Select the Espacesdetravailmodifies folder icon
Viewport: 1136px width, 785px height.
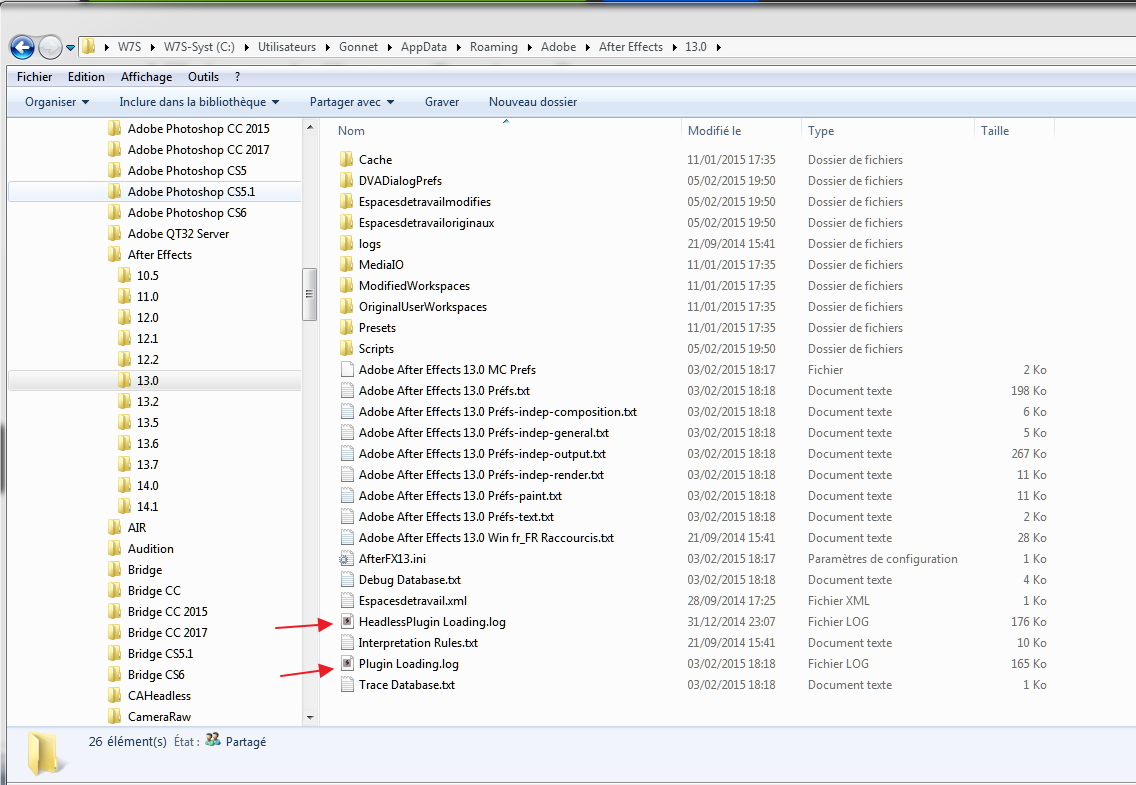(x=347, y=201)
